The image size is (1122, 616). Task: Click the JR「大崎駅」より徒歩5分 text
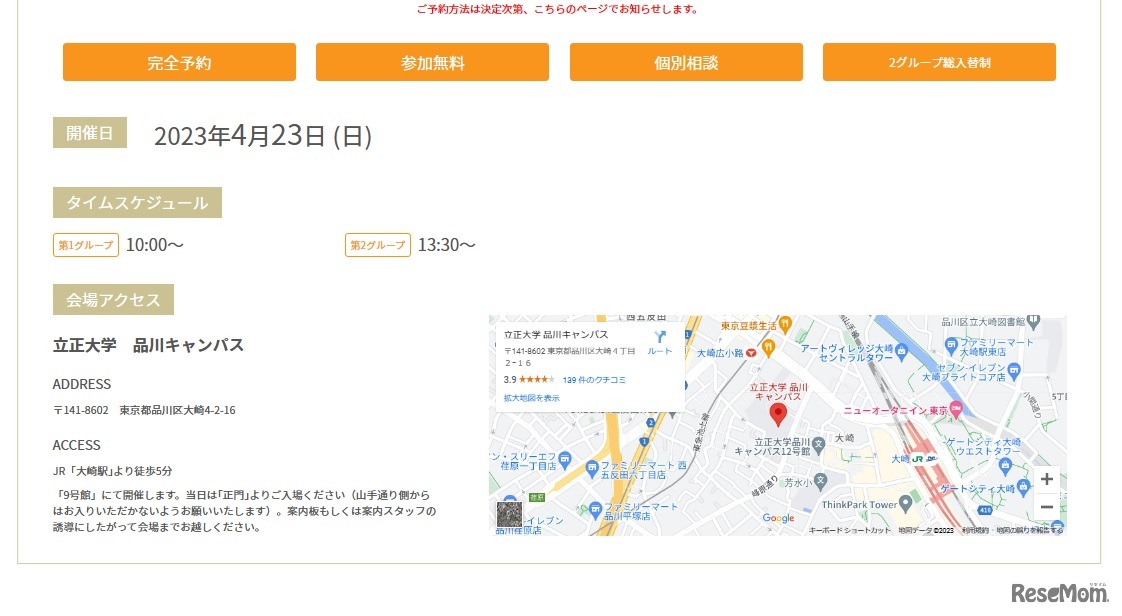112,471
